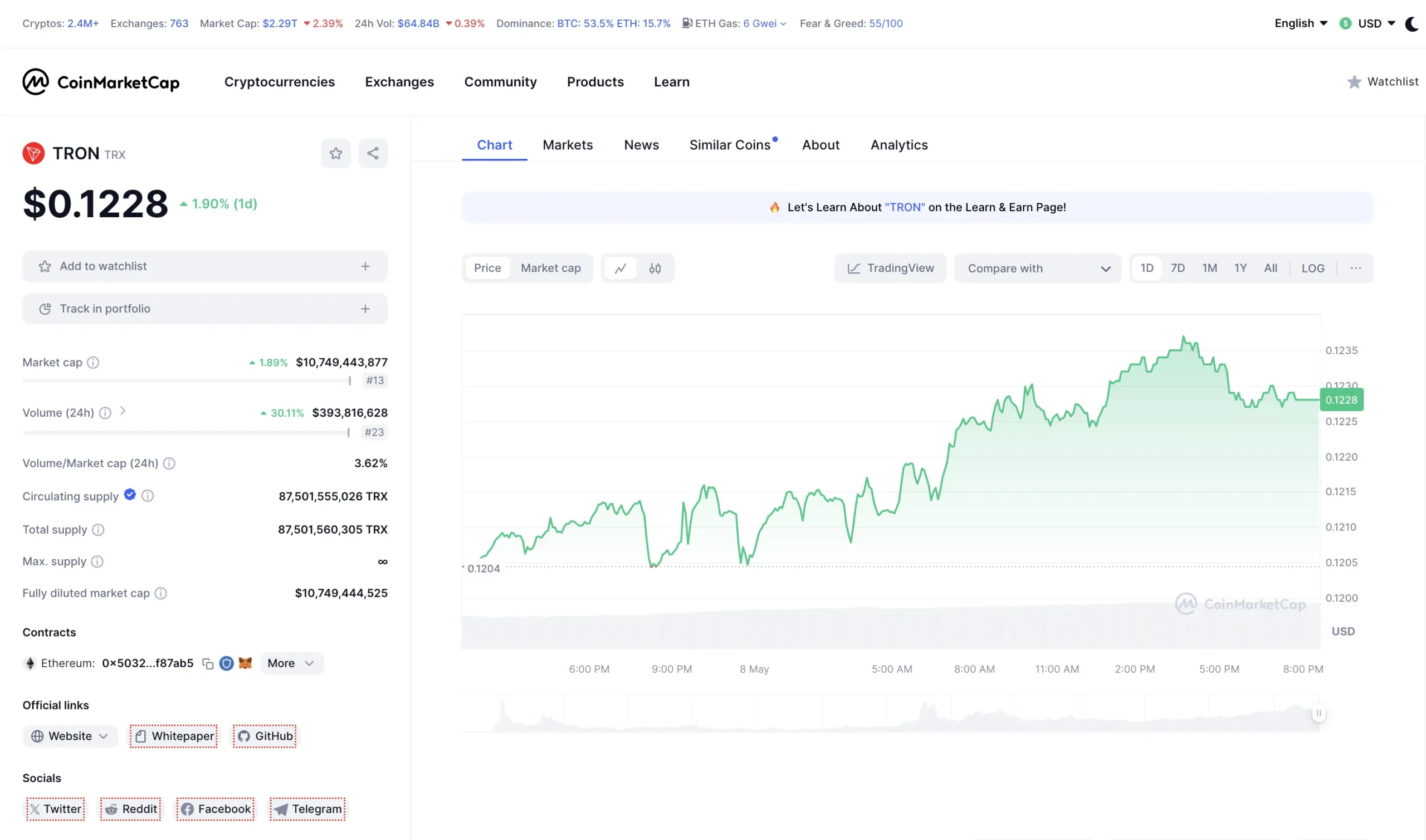
Task: Click the TradingView button
Action: (x=890, y=268)
